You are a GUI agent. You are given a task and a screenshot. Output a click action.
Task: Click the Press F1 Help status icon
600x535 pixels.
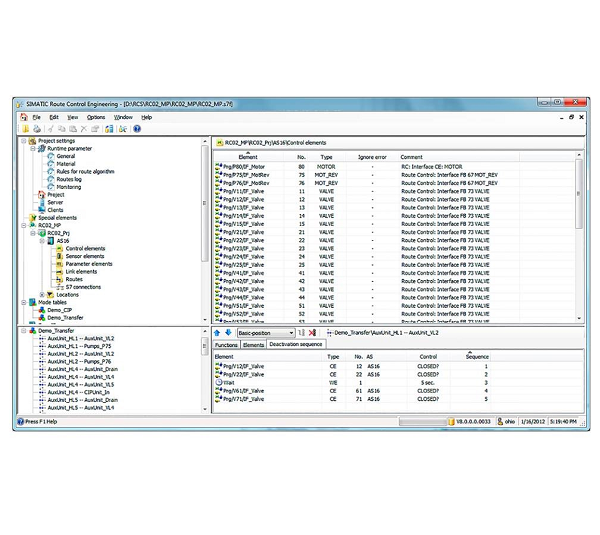tap(21, 421)
